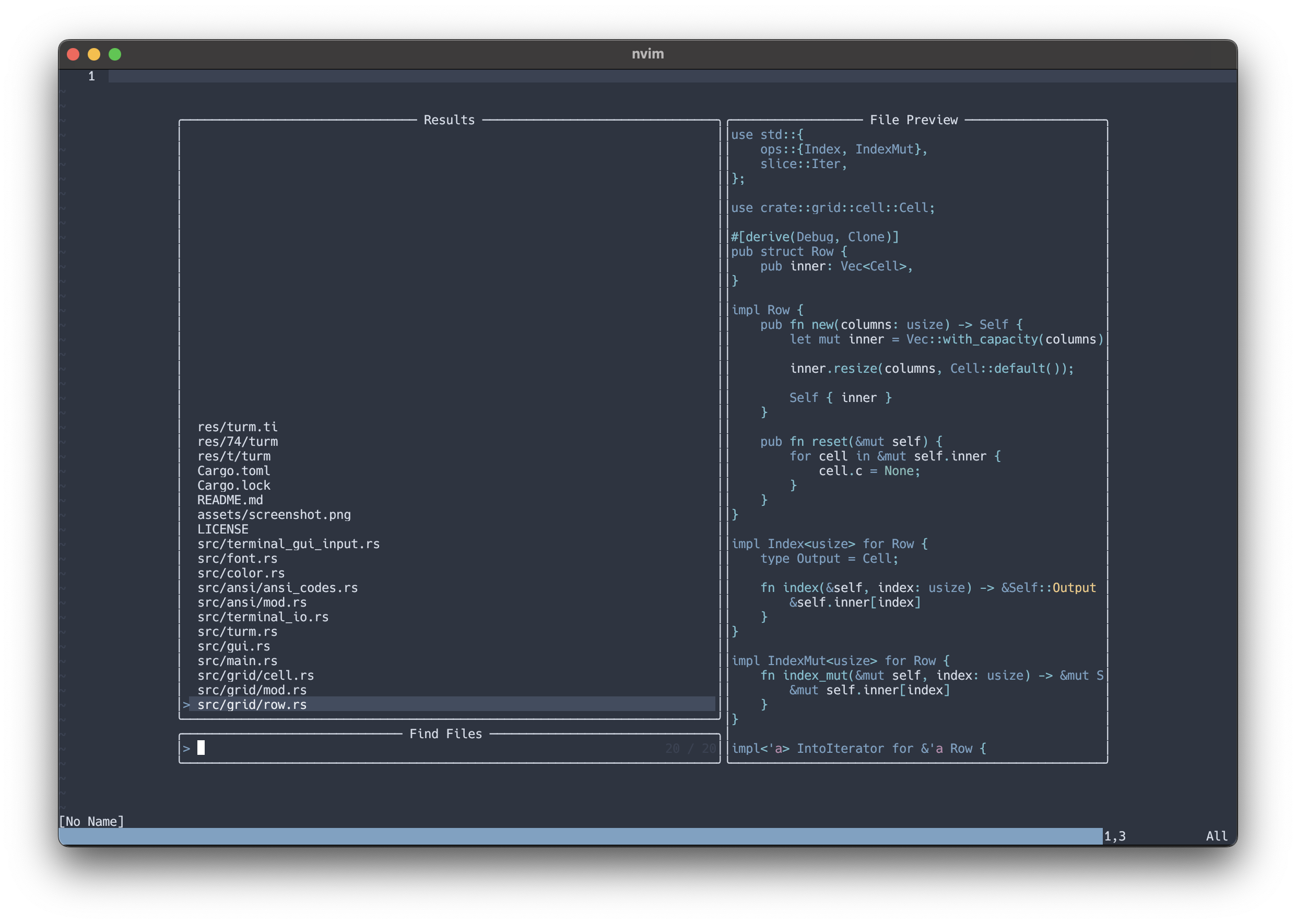1296x924 pixels.
Task: Click 'pub fn reset(&mut self) {' line
Action: coord(851,442)
